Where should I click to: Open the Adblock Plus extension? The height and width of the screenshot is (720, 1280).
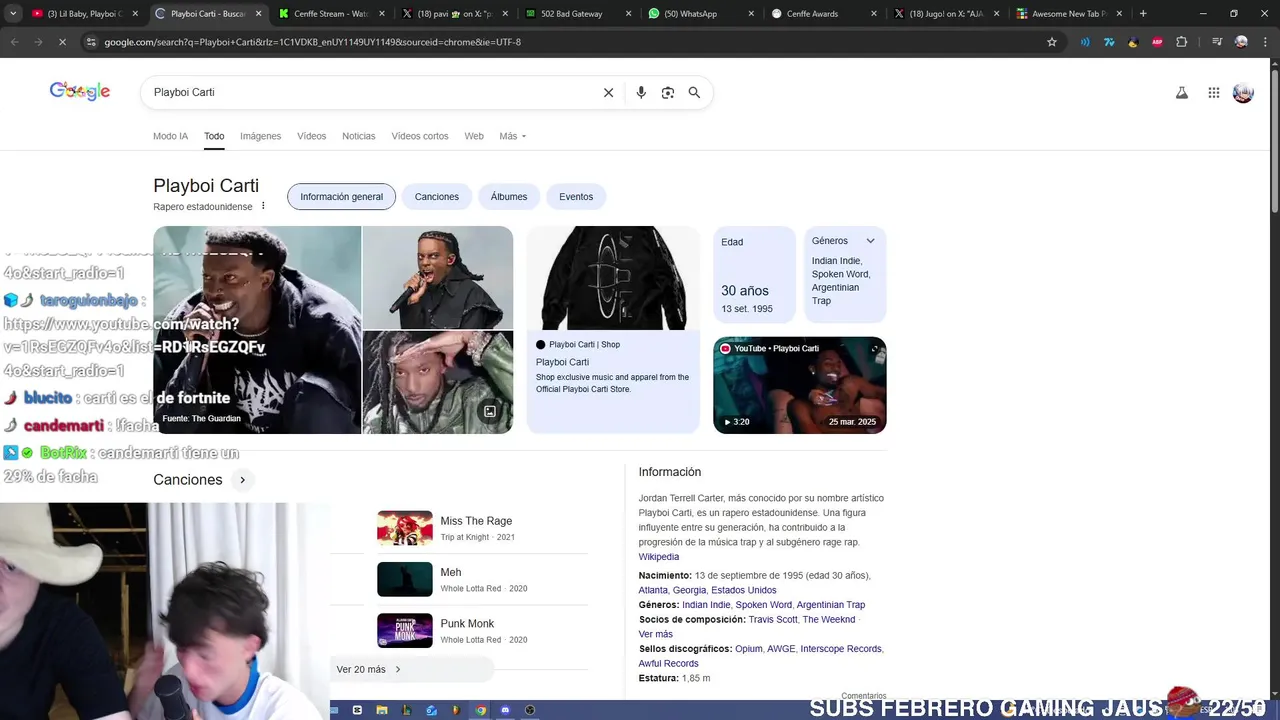[x=1157, y=42]
